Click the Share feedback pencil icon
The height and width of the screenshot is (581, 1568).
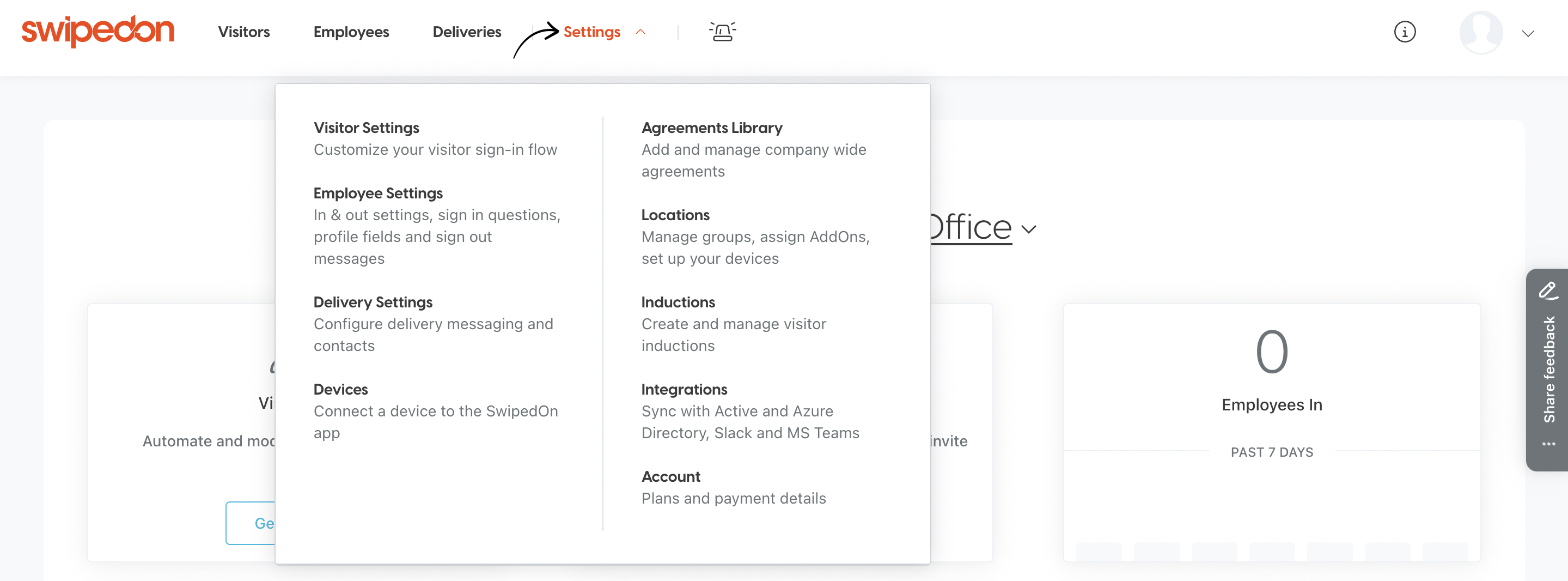tap(1548, 290)
